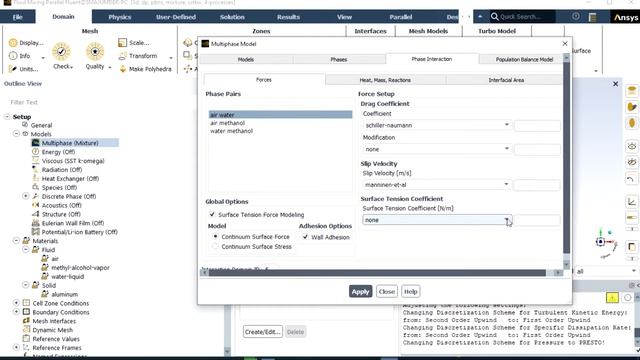Open Population Balance Model tab
This screenshot has width=640, height=360.
click(x=524, y=59)
